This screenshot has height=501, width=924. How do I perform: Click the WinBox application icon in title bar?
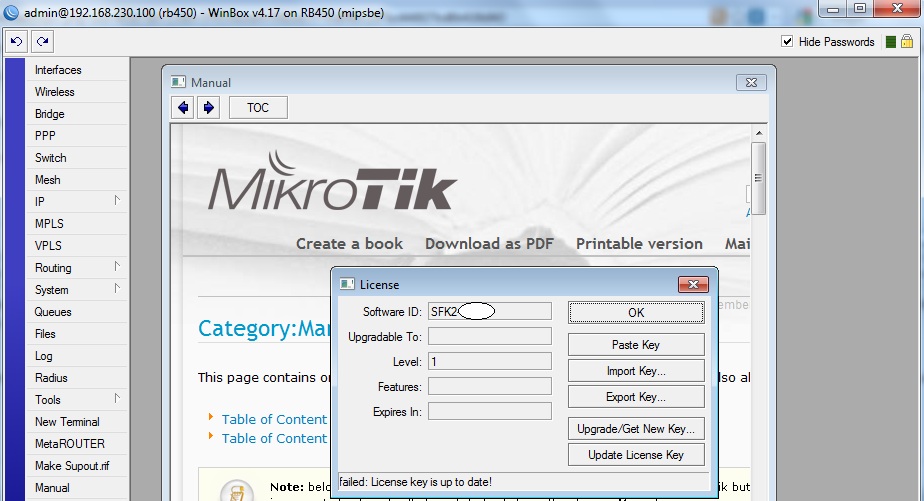pos(11,12)
